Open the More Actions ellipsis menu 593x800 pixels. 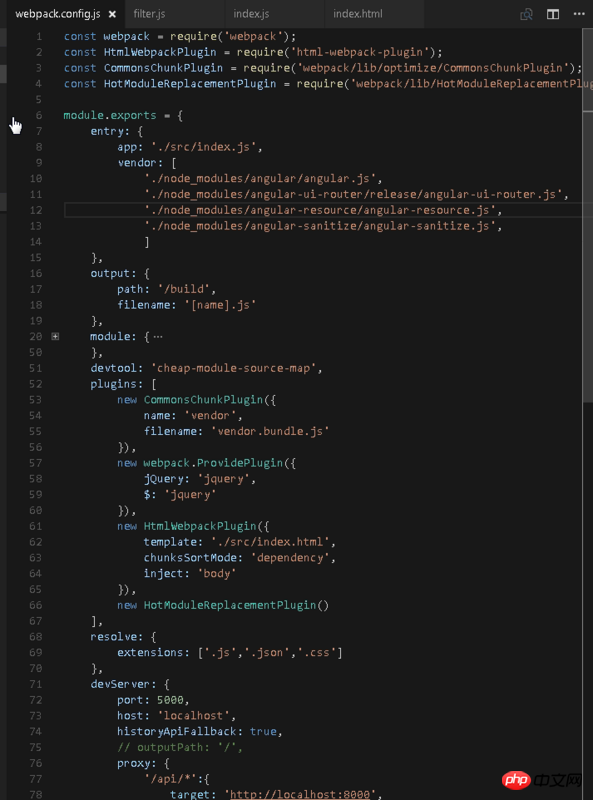(x=579, y=14)
